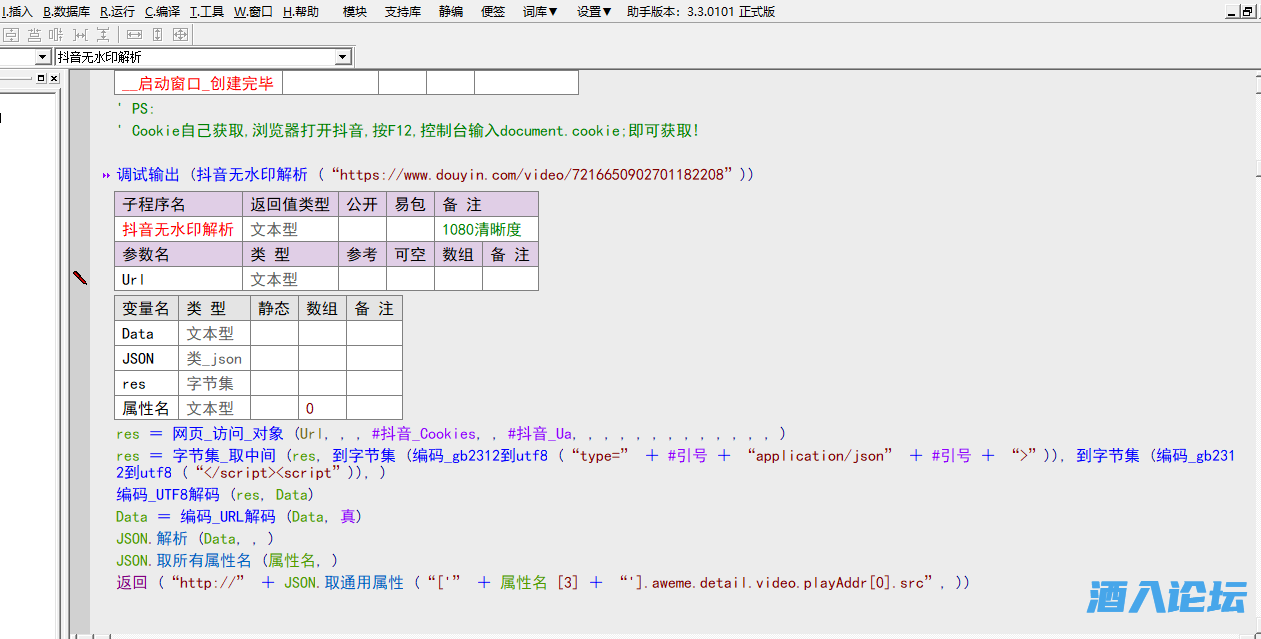This screenshot has height=639, width=1261.
Task: Click the equal horizontal spacing icon
Action: tap(80, 34)
